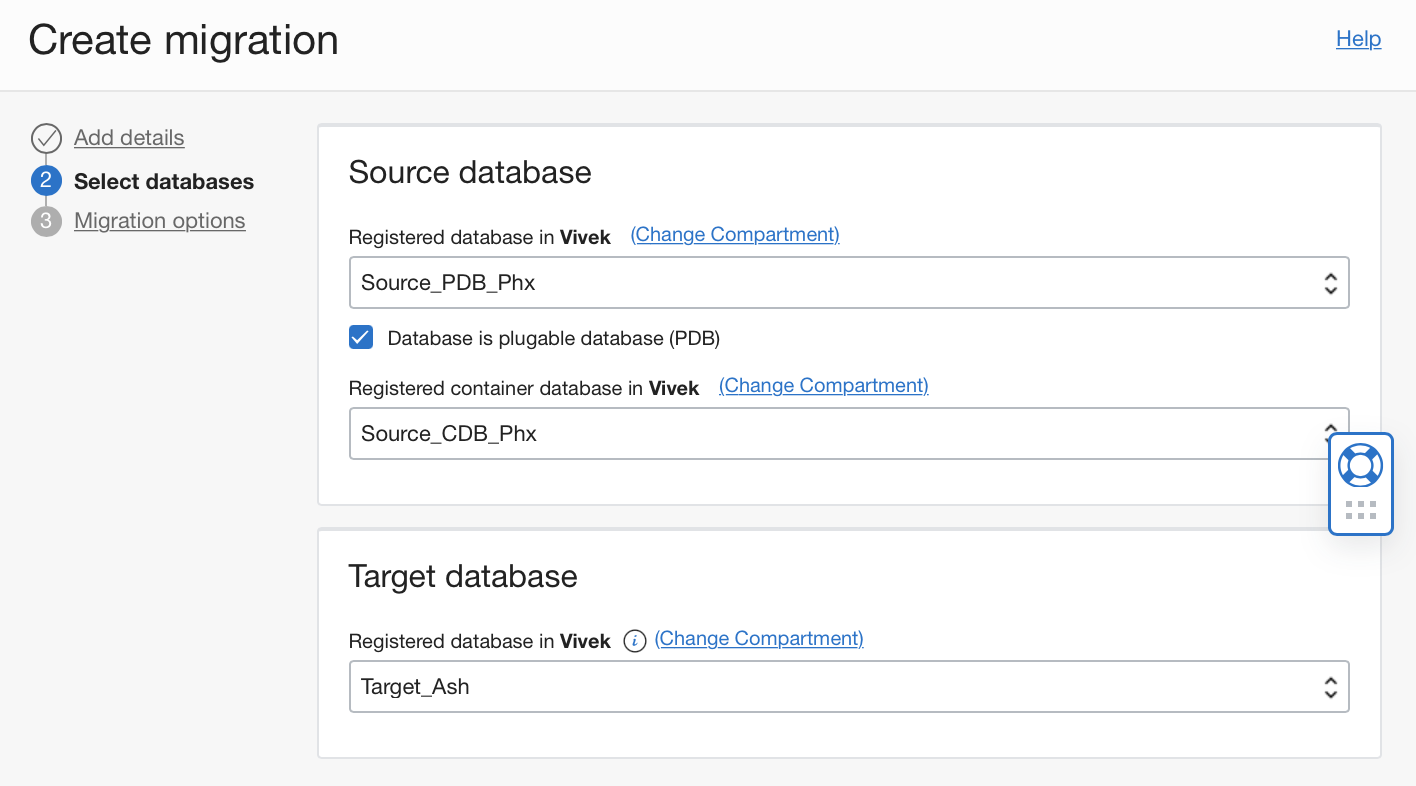Show info icon tooltip for target database
Viewport: 1416px width, 786px height.
634,641
